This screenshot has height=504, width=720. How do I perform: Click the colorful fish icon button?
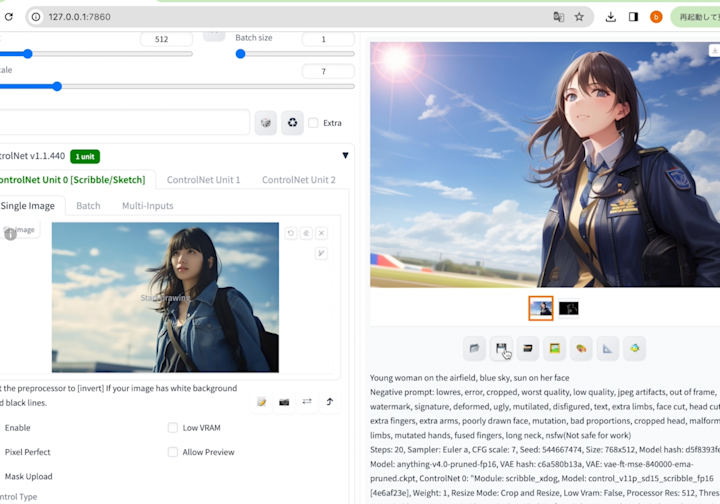point(635,348)
